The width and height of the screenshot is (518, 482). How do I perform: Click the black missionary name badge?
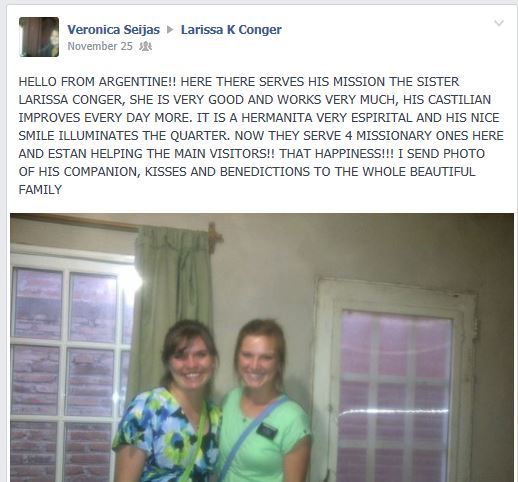click(x=267, y=431)
